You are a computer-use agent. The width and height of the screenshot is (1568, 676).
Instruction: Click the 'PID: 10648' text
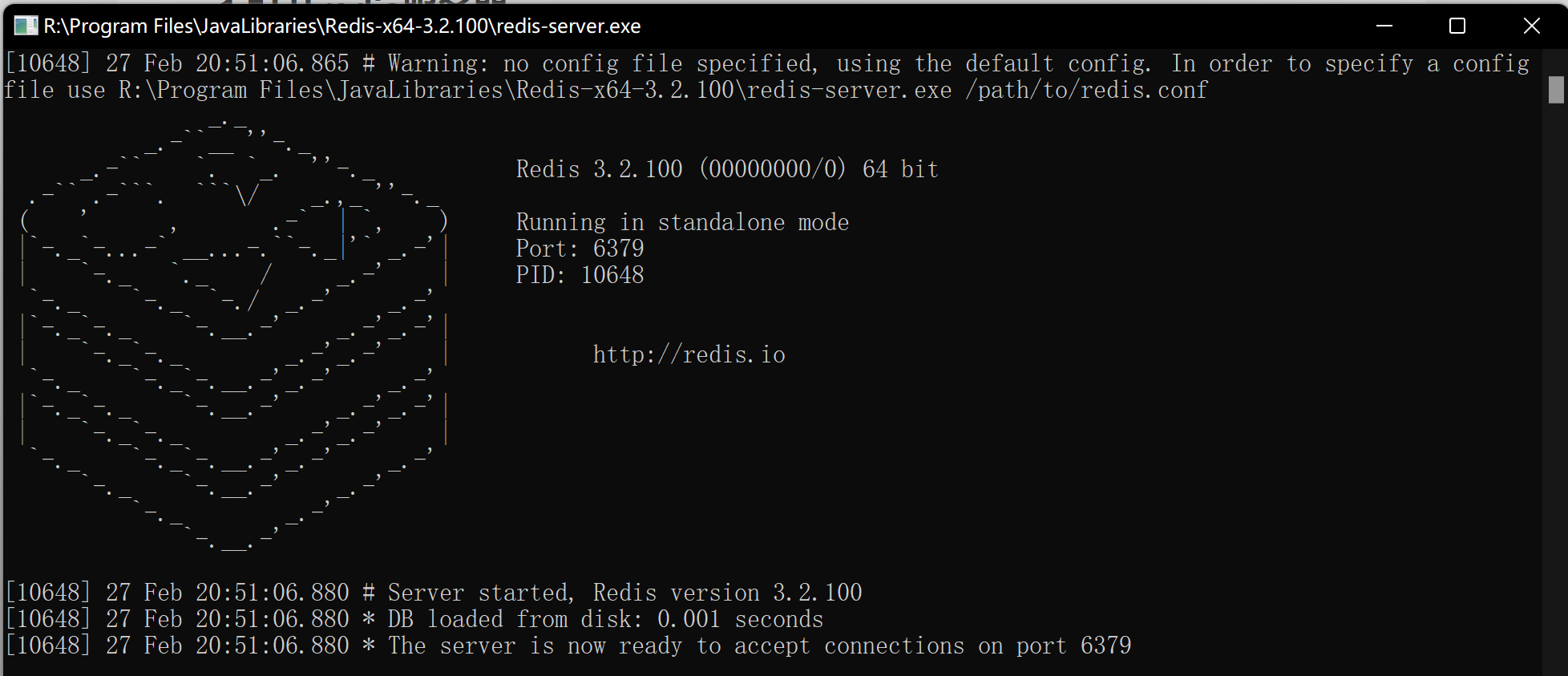tap(580, 274)
